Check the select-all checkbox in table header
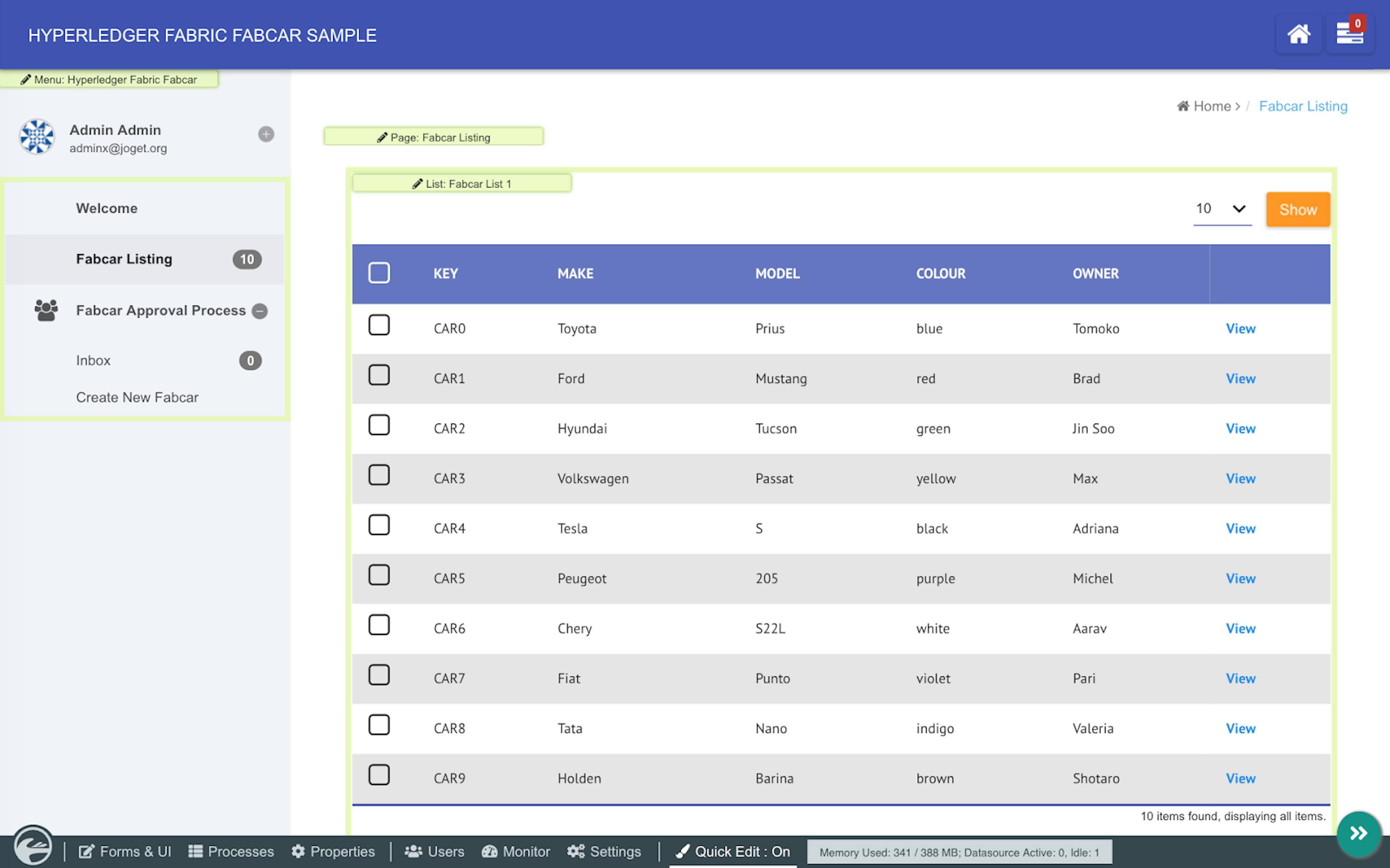 [x=379, y=273]
